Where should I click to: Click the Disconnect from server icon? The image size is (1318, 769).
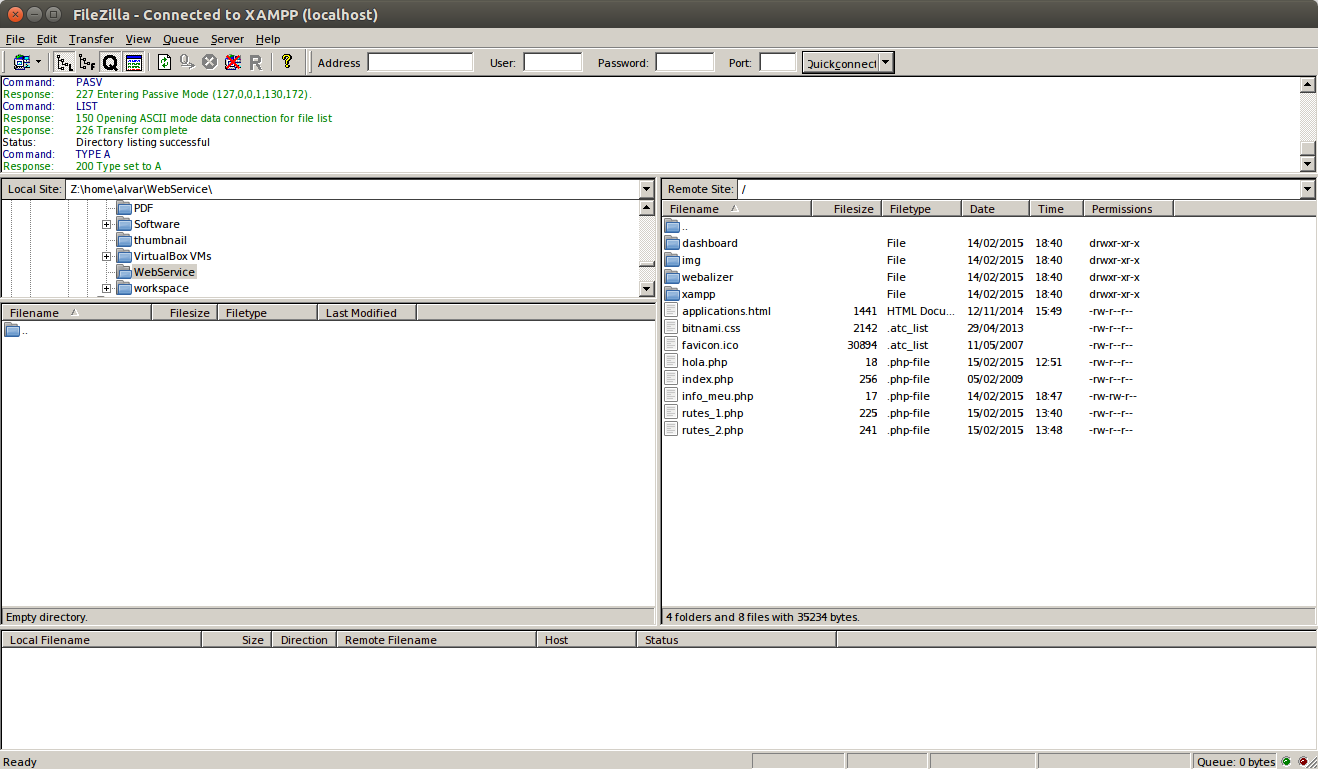click(232, 62)
